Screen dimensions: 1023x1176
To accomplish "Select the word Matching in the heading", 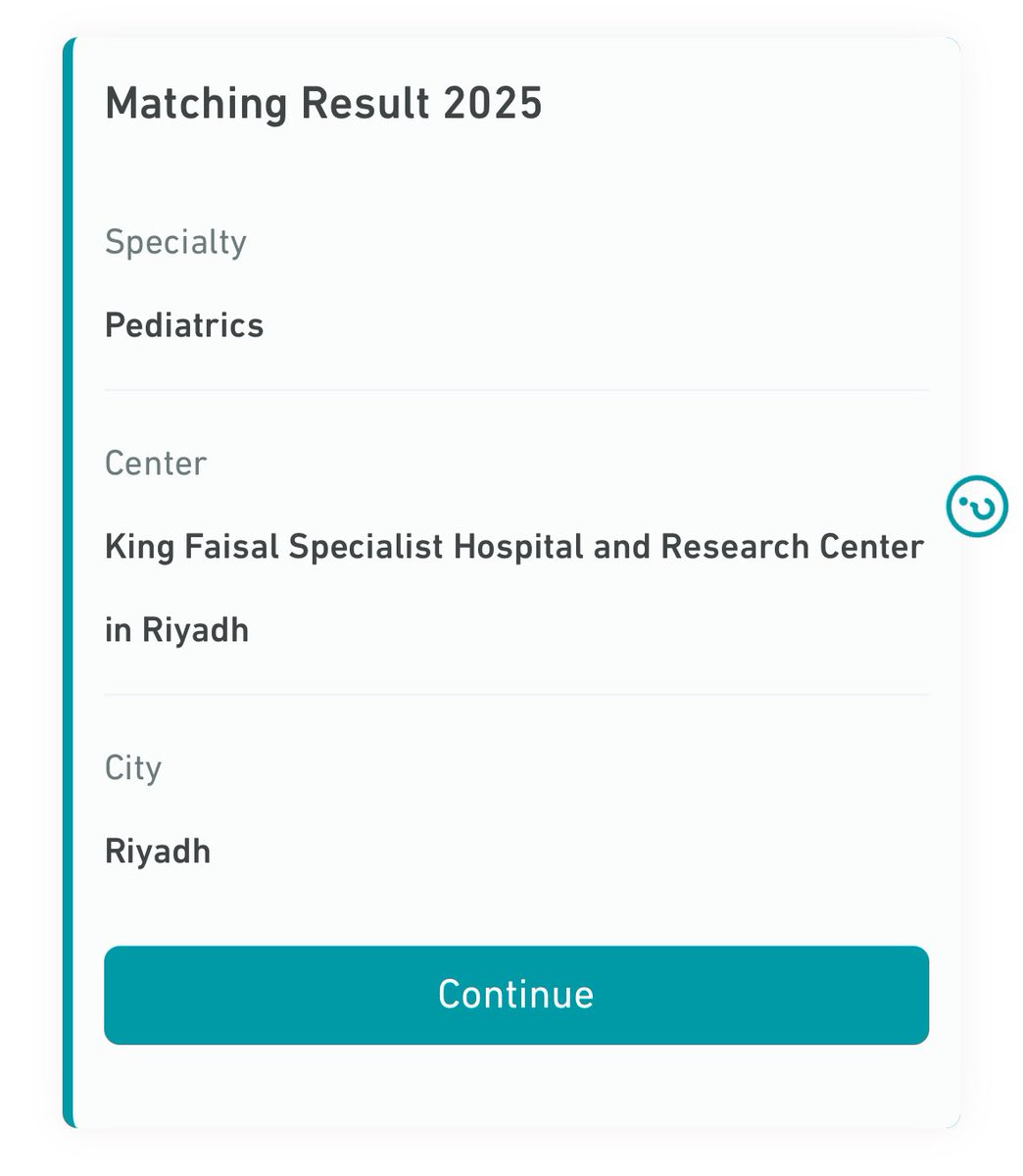I will coord(196,104).
